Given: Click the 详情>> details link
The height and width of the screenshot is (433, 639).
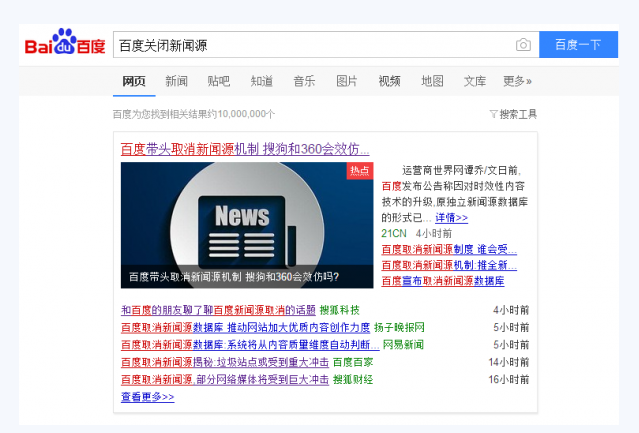Looking at the screenshot, I should coord(451,217).
